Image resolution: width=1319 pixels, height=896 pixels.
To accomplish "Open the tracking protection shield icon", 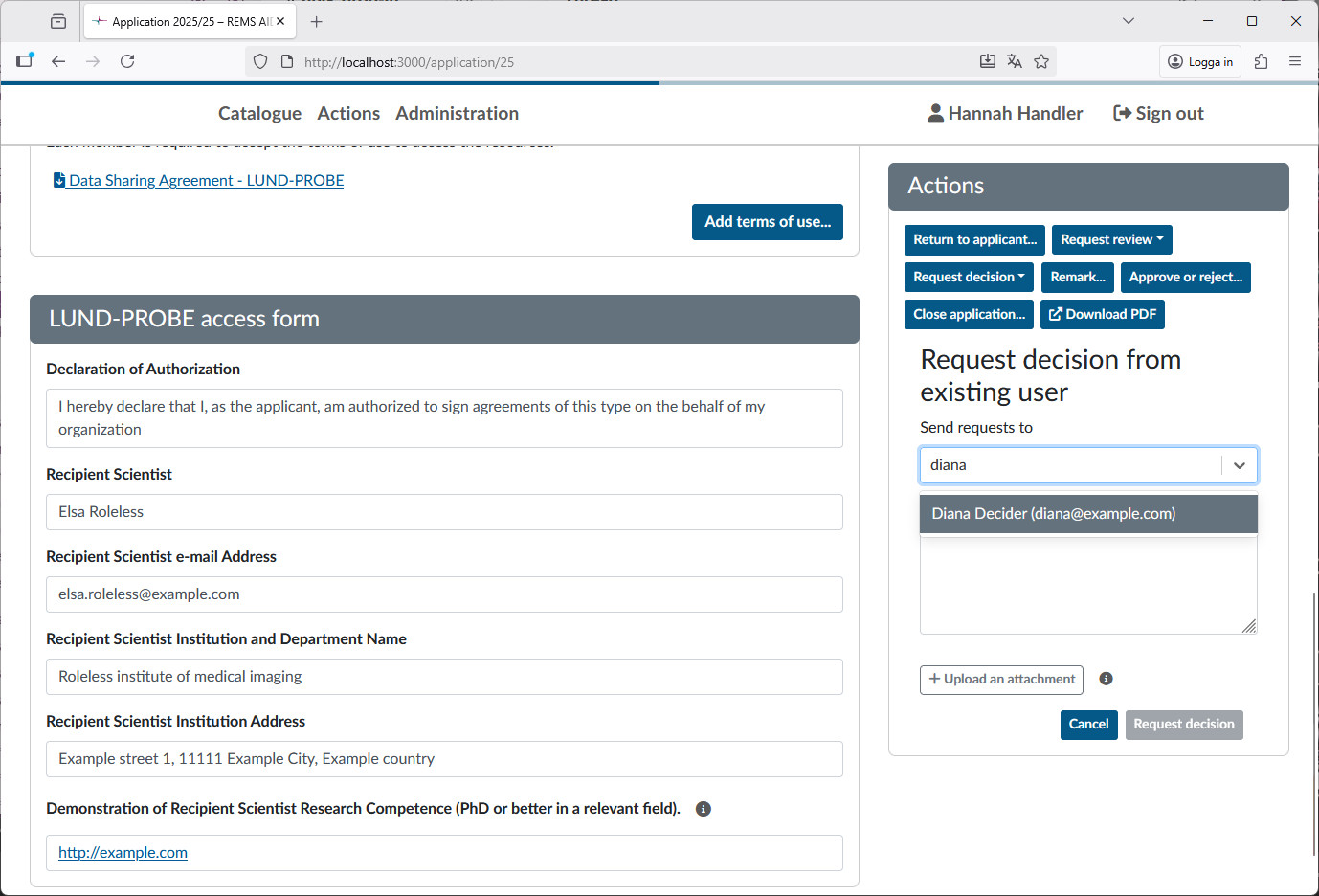I will click(x=259, y=60).
